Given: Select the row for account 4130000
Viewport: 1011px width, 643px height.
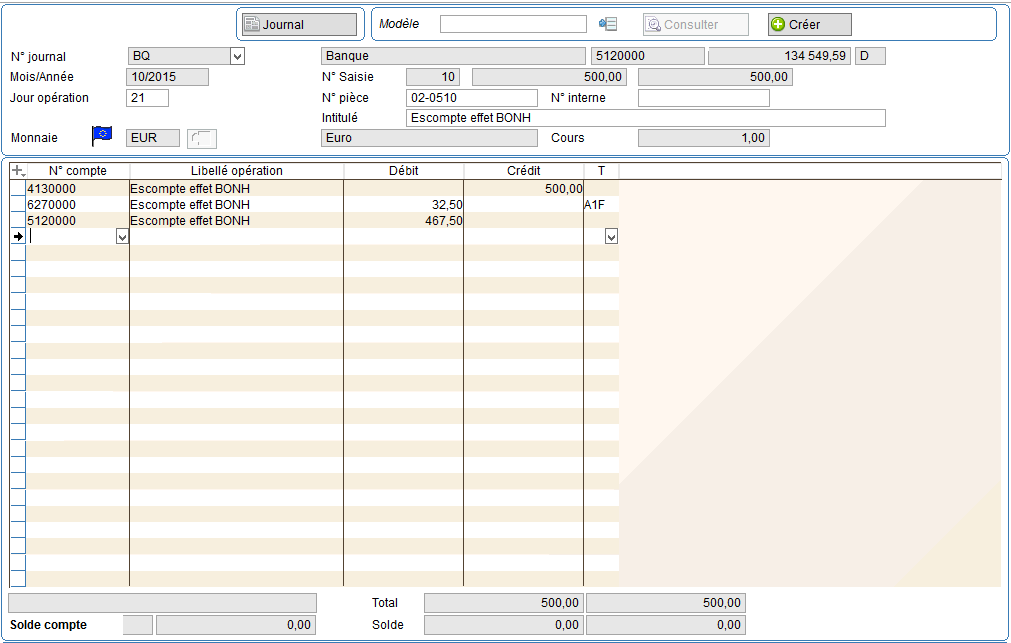Looking at the screenshot, I should coord(77,188).
